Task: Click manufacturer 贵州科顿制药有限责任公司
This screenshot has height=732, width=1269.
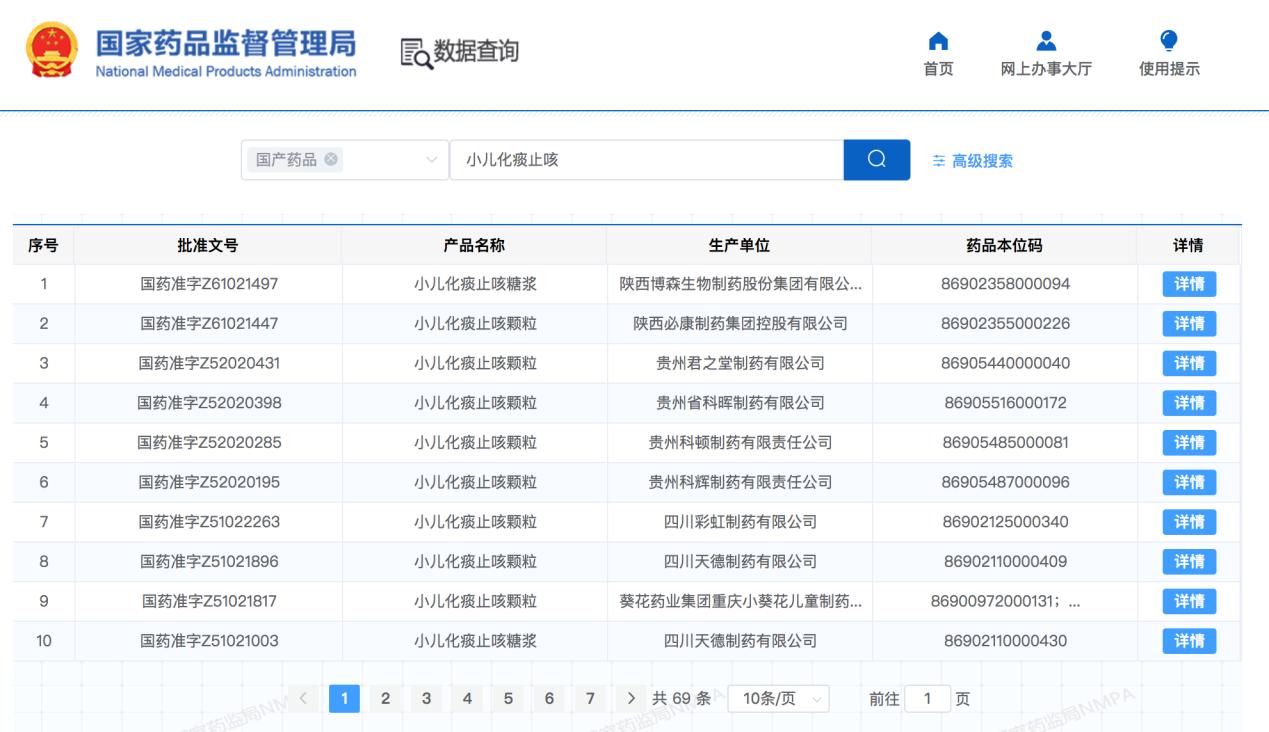Action: pyautogui.click(x=740, y=443)
